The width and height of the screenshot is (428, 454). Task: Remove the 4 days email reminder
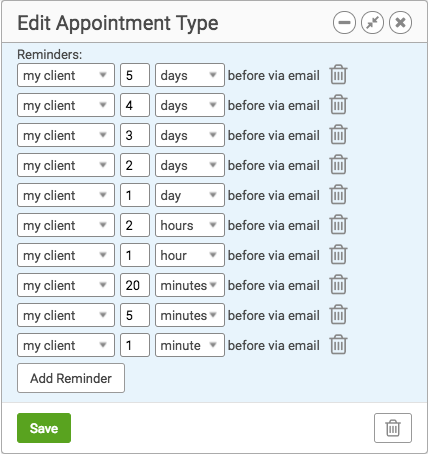(338, 105)
